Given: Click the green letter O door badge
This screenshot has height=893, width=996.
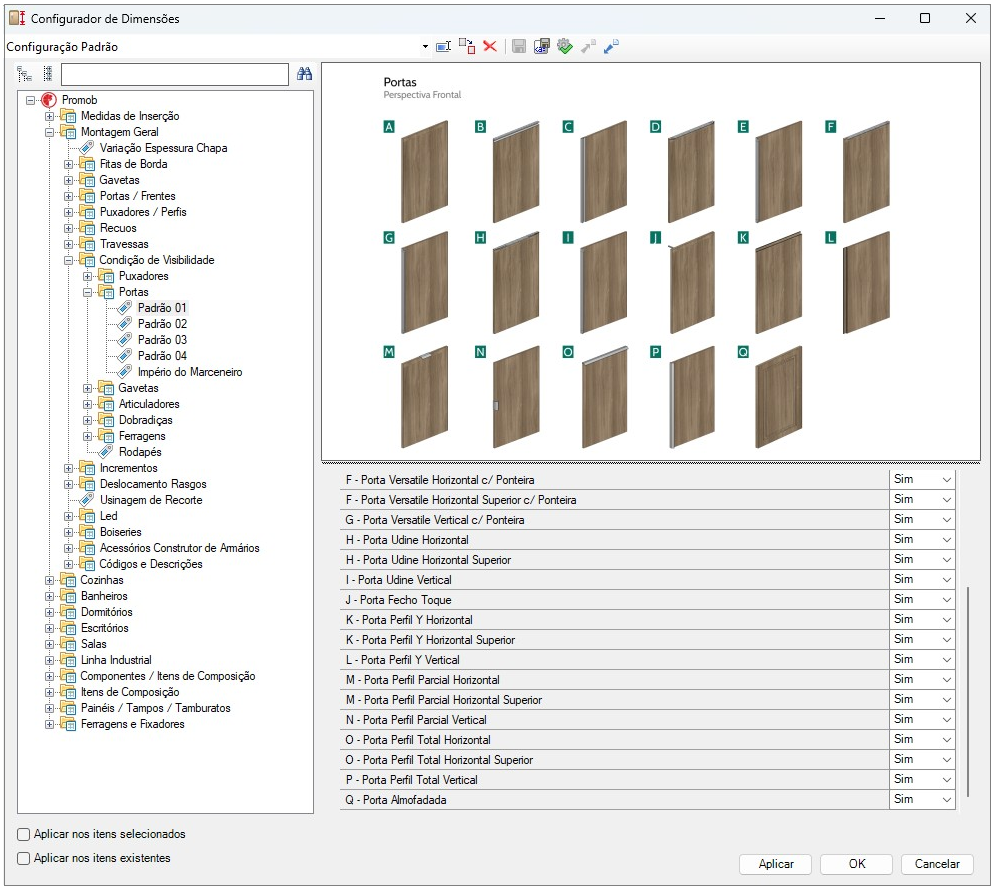Looking at the screenshot, I should 568,352.
